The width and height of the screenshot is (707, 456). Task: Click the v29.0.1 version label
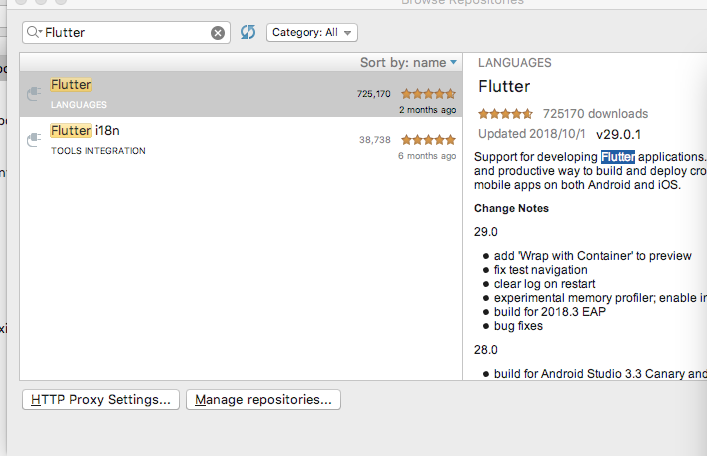tap(618, 134)
